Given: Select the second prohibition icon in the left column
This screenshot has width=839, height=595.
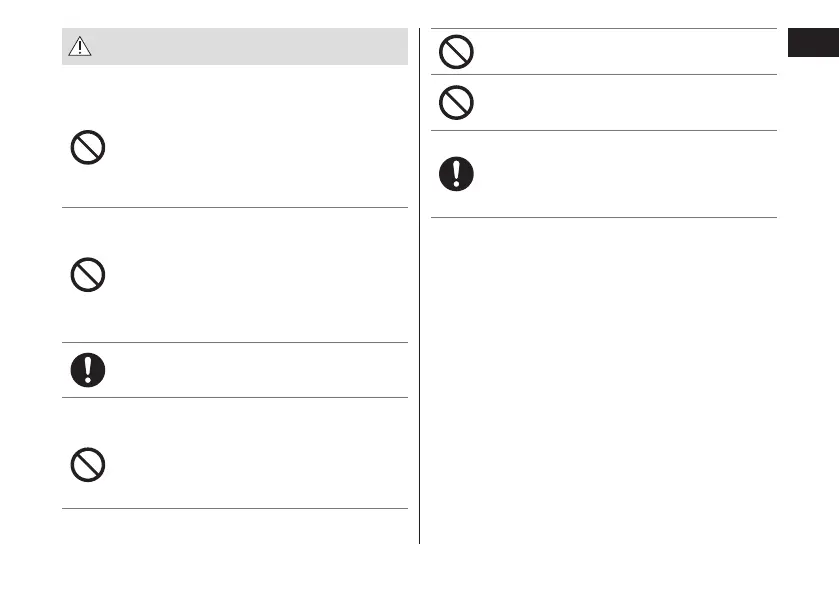Looking at the screenshot, I should click(87, 275).
